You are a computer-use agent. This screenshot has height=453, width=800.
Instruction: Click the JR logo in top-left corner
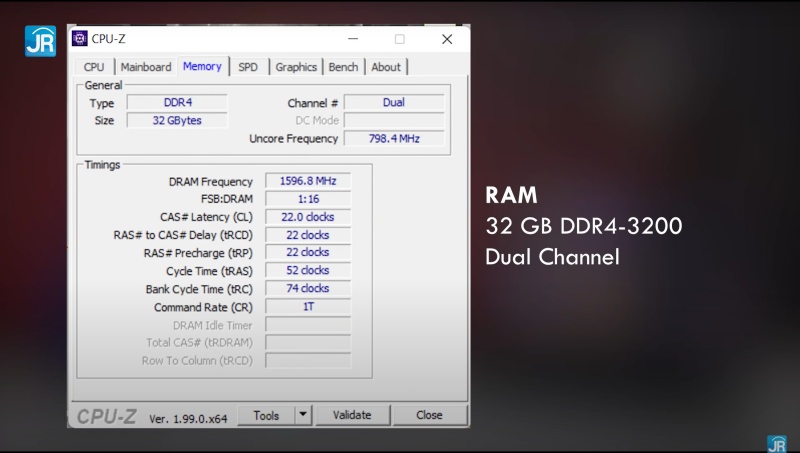pos(40,40)
